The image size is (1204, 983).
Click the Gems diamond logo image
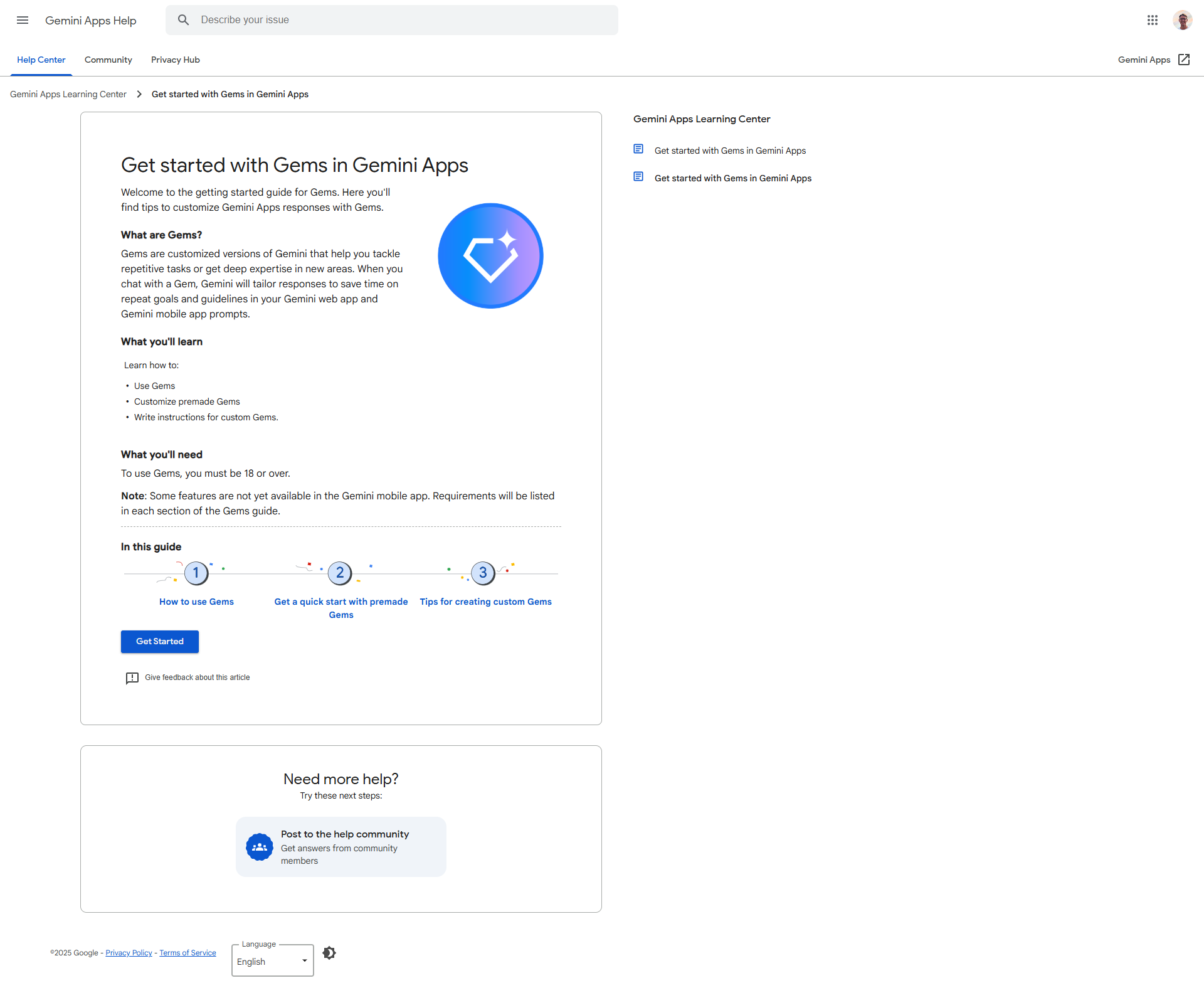(x=490, y=255)
